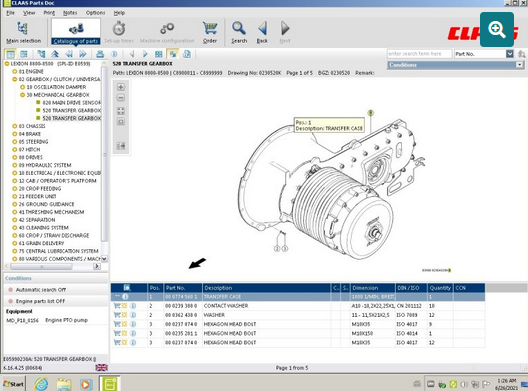This screenshot has height=391, width=528.
Task: Click the star note icon on M10X150 bolt row
Action: pos(125,333)
